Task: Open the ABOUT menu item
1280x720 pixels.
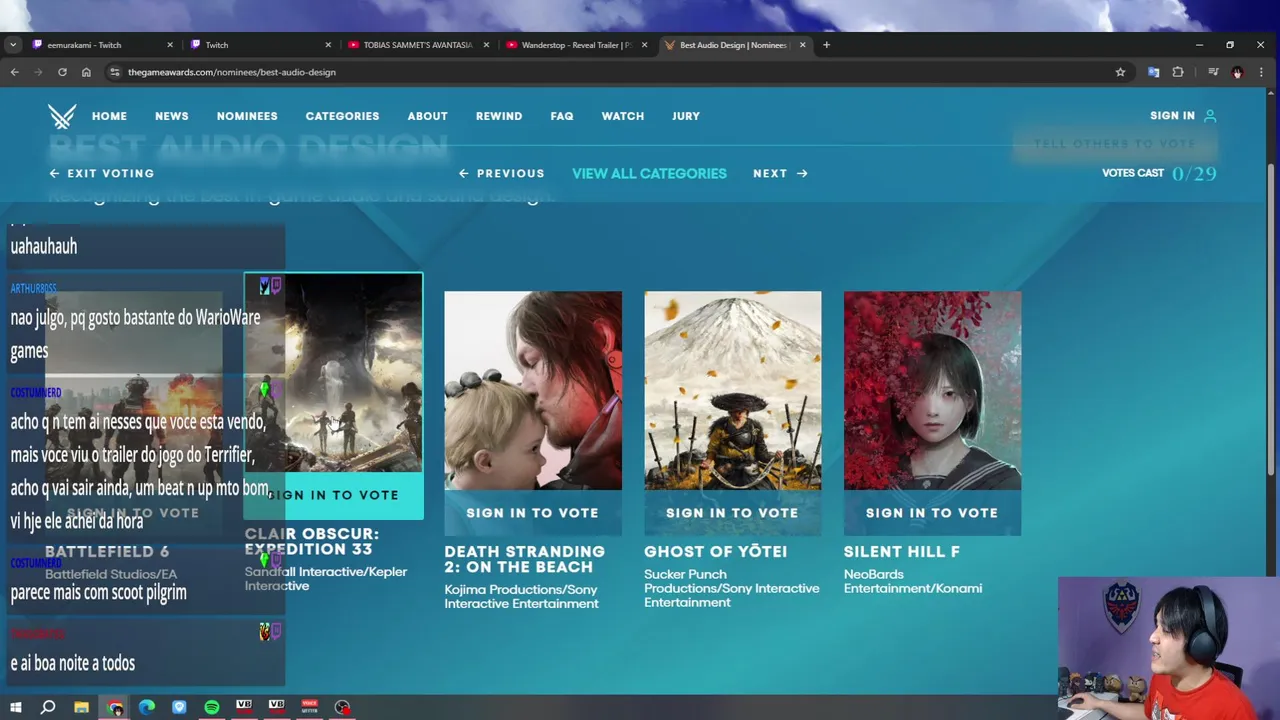Action: tap(427, 116)
